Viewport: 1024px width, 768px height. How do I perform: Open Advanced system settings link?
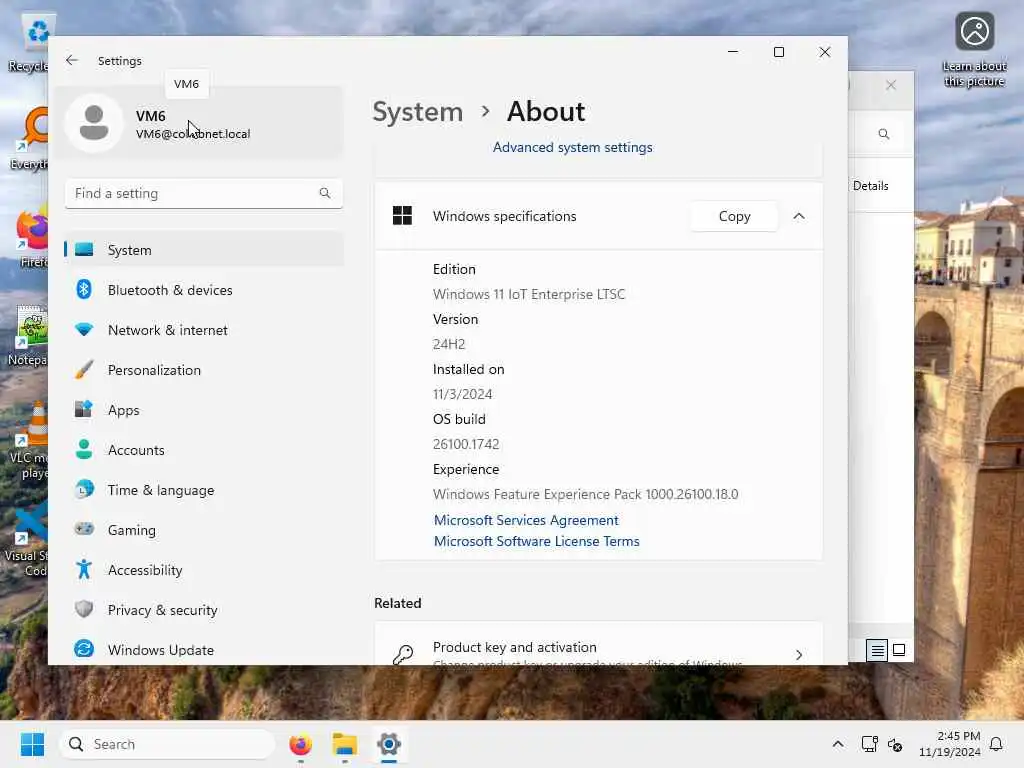(573, 148)
